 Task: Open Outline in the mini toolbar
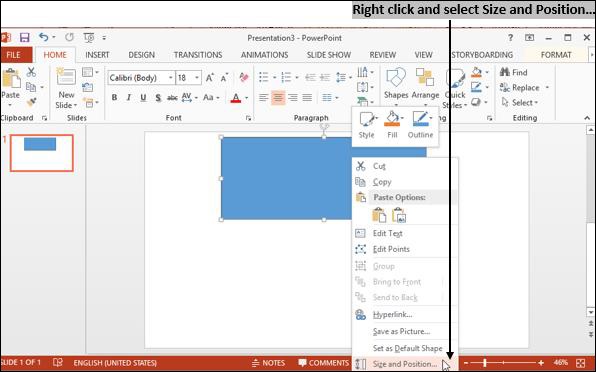pos(420,125)
